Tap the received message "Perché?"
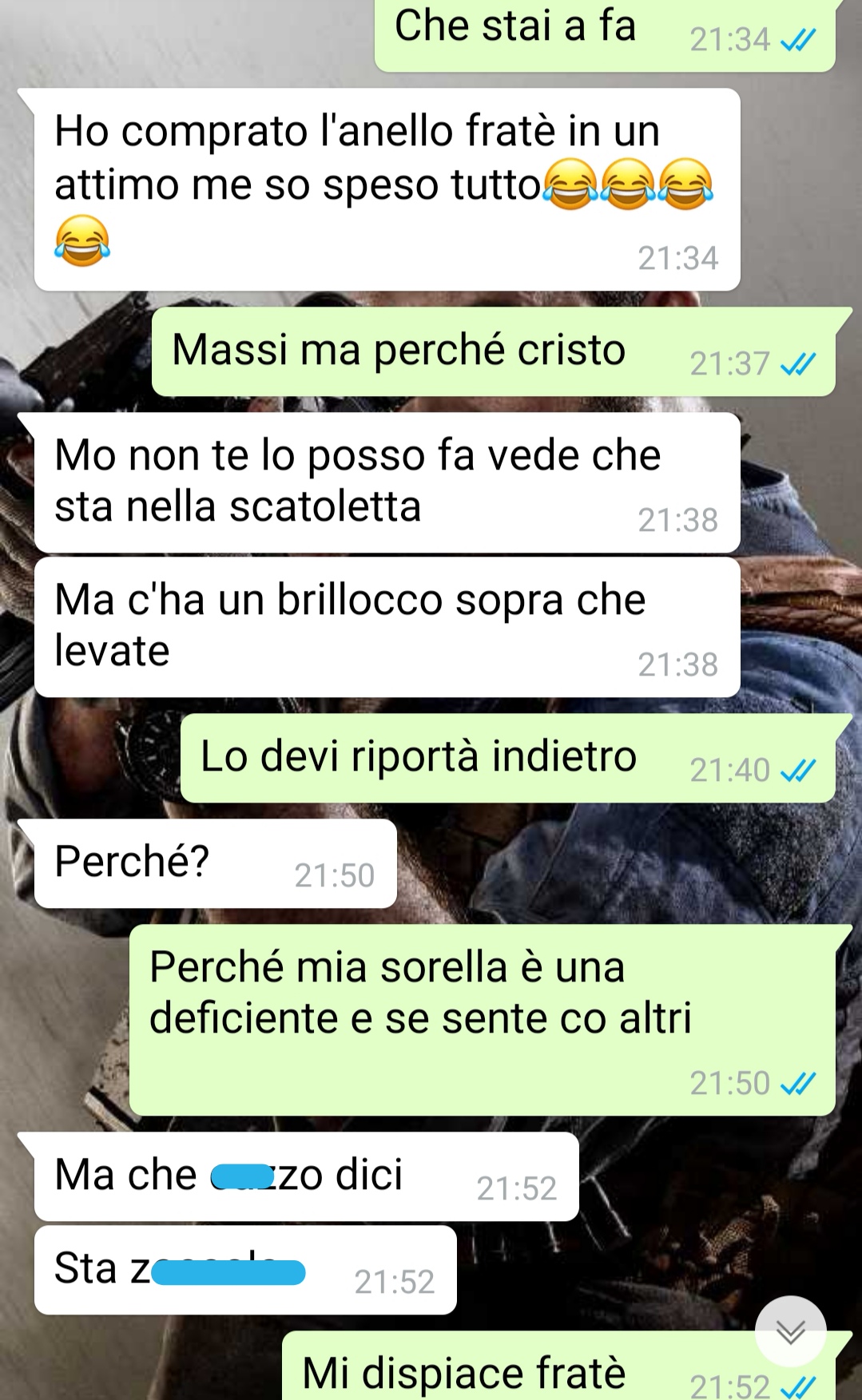 pos(215,863)
